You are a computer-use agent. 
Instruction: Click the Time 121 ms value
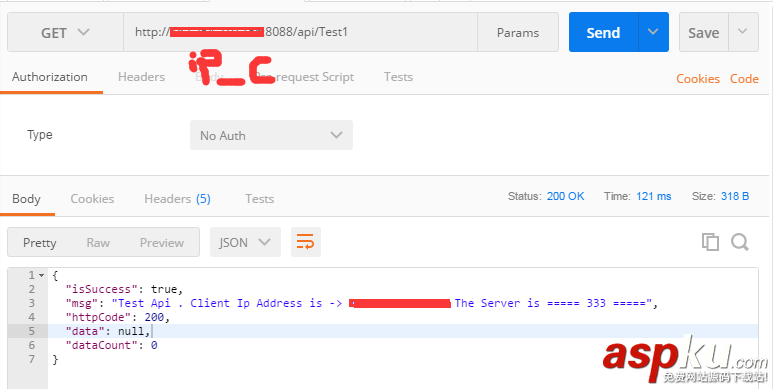coord(654,196)
